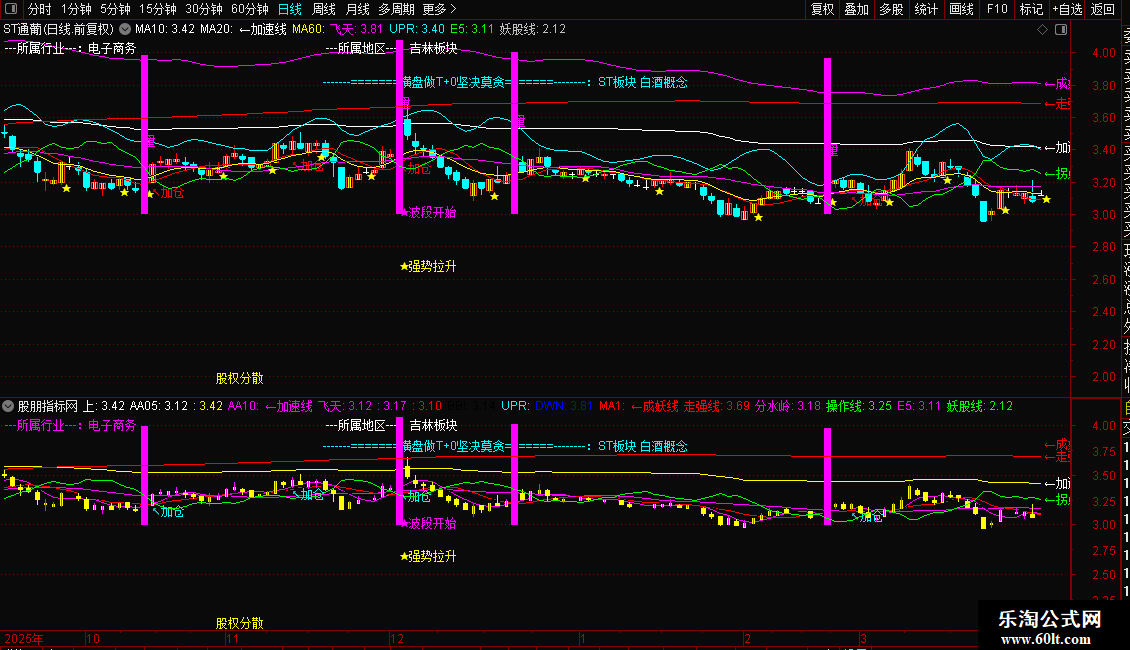Click 电子商务 label in main chart

112,48
